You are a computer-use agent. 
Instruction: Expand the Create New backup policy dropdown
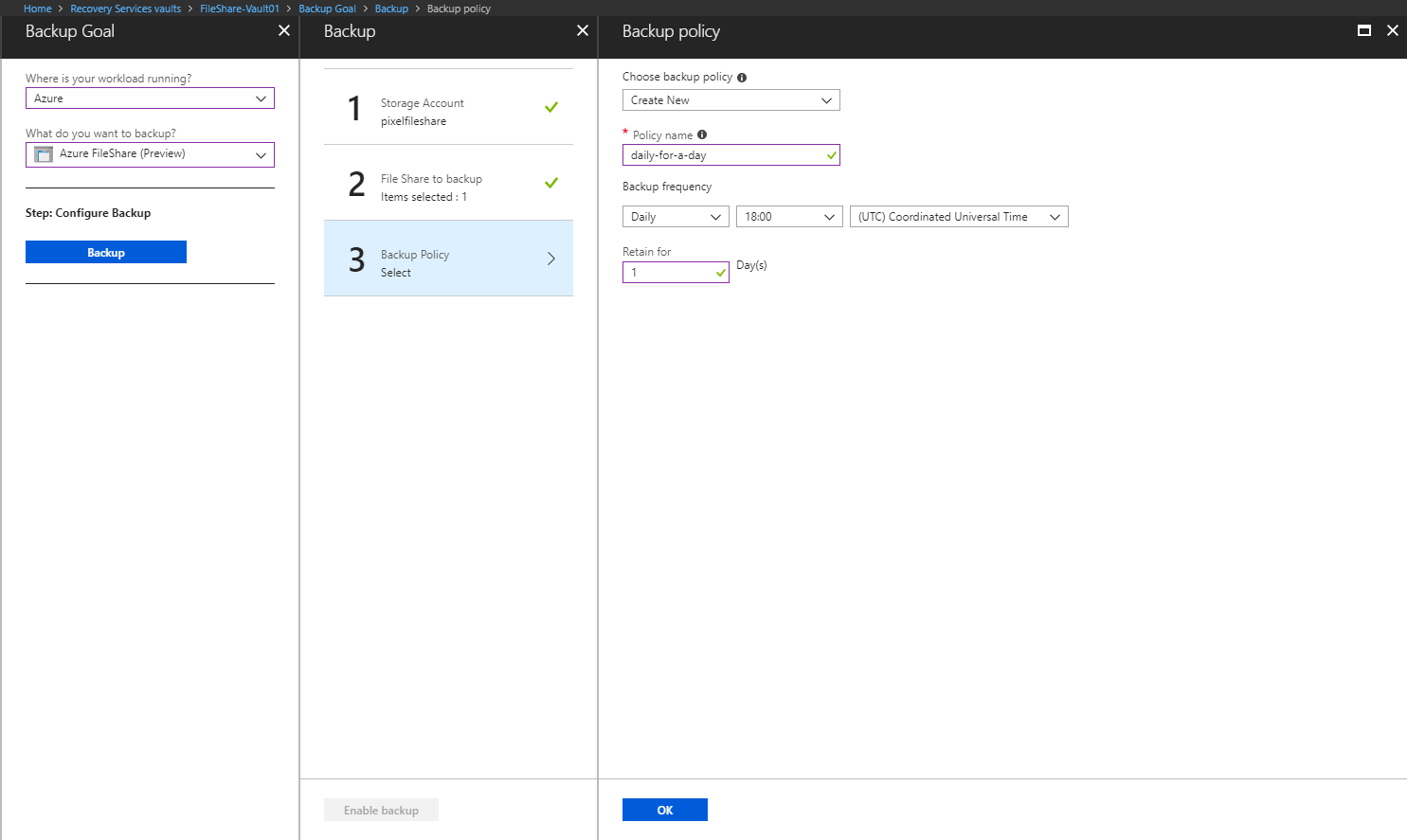coord(731,100)
